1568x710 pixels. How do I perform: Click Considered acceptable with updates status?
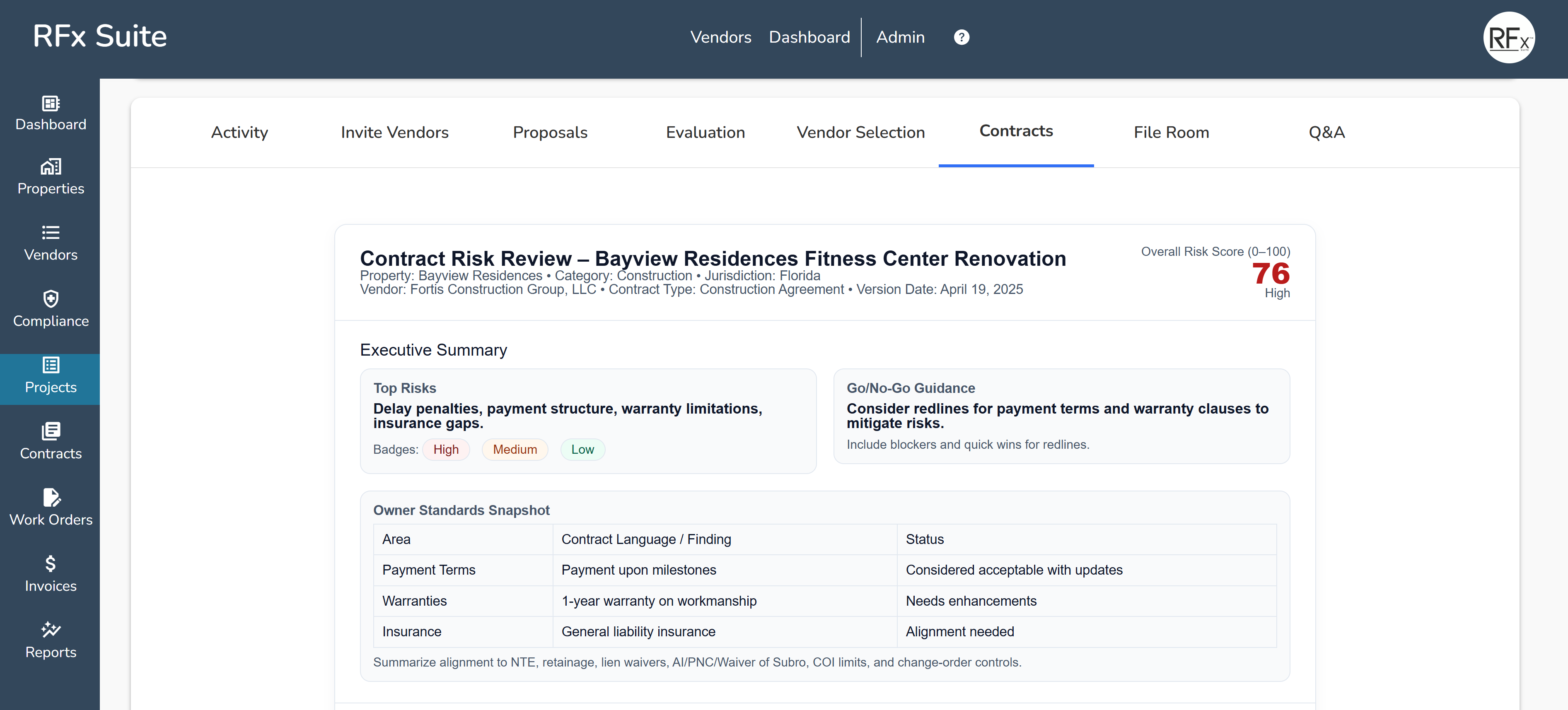(x=1087, y=570)
